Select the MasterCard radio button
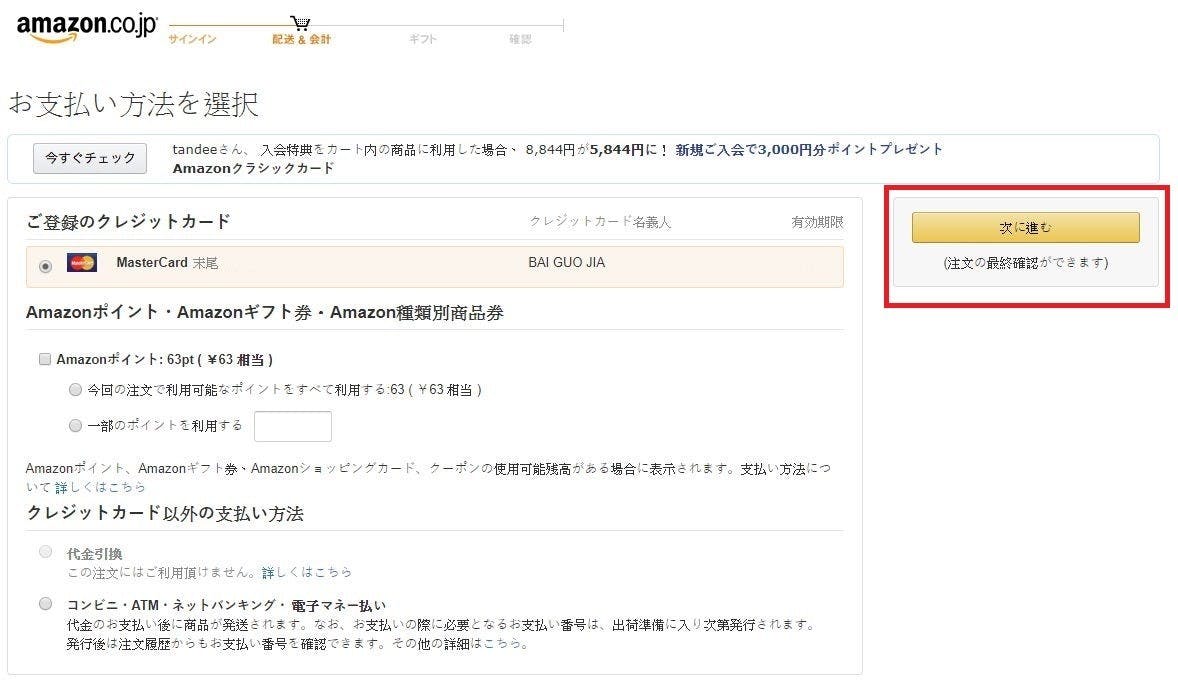 click(x=46, y=266)
